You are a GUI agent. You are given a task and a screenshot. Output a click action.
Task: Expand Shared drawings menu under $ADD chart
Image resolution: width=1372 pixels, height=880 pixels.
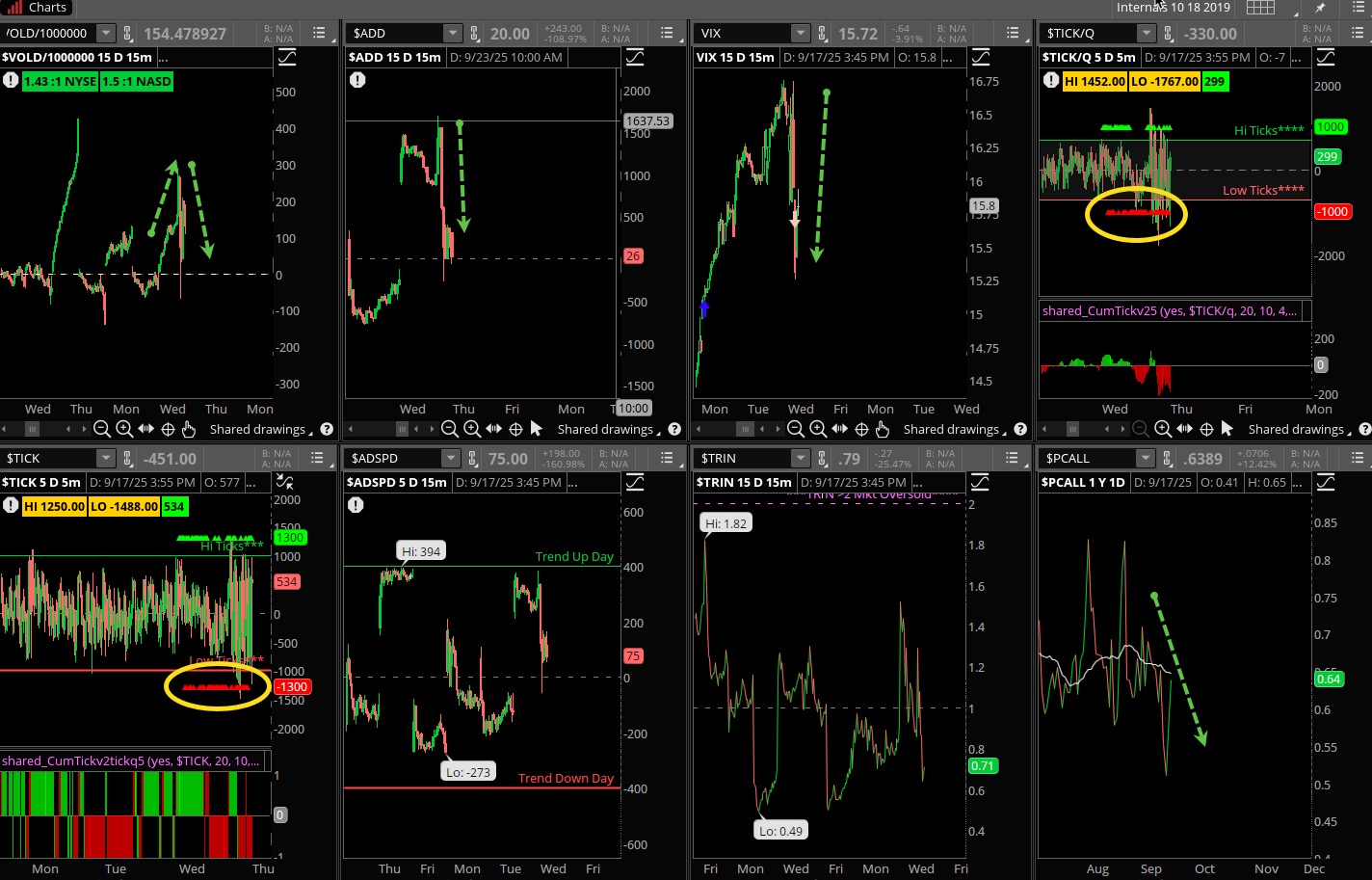click(606, 430)
